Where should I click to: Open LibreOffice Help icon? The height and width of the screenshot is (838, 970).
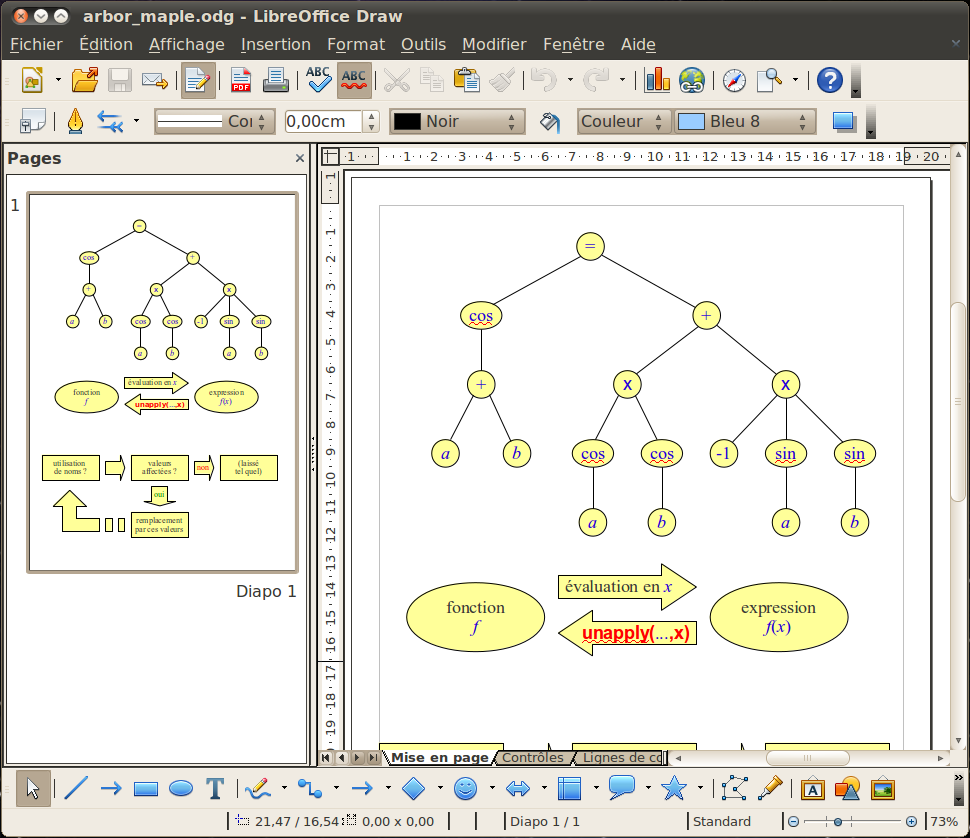point(830,80)
